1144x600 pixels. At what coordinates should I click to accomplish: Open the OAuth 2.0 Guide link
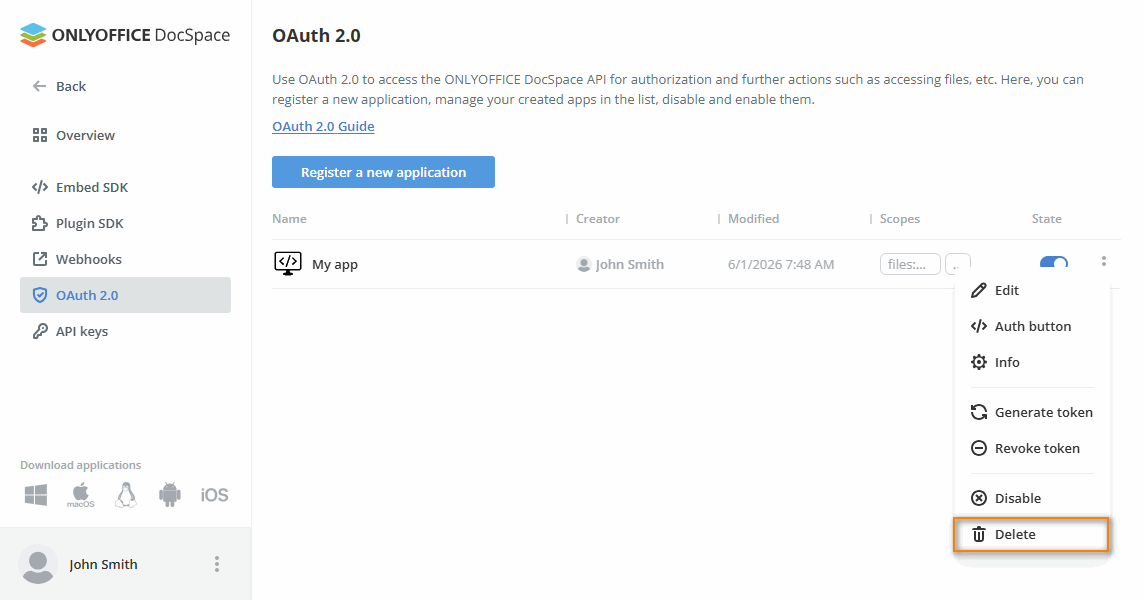[323, 126]
